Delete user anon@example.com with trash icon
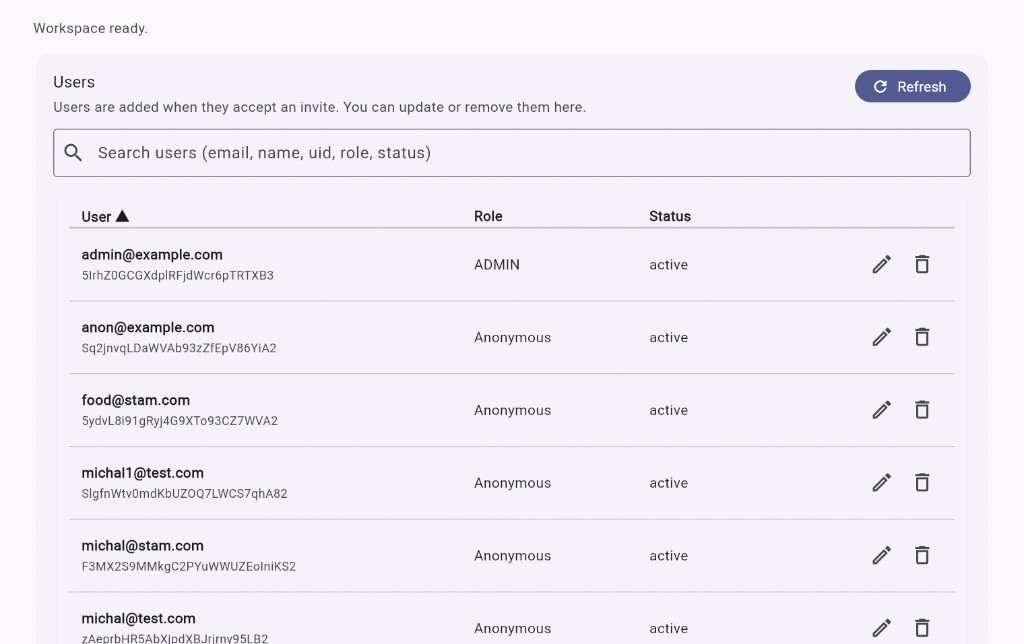The width and height of the screenshot is (1024, 644). (x=922, y=337)
